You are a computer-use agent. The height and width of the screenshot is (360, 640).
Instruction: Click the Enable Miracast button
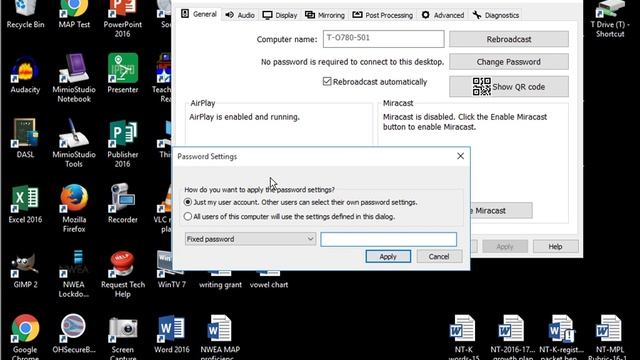pos(501,211)
